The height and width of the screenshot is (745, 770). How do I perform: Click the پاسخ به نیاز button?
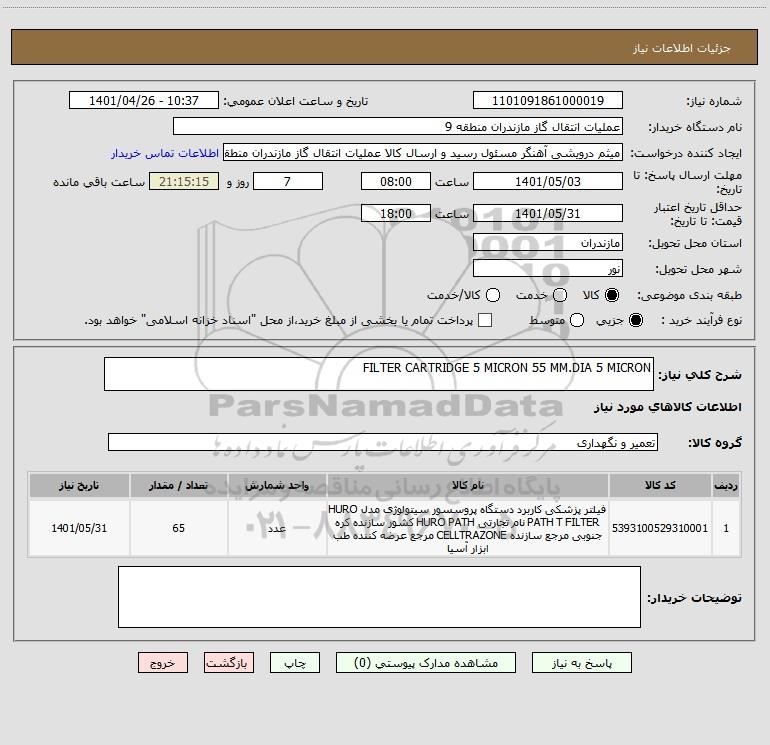581,663
